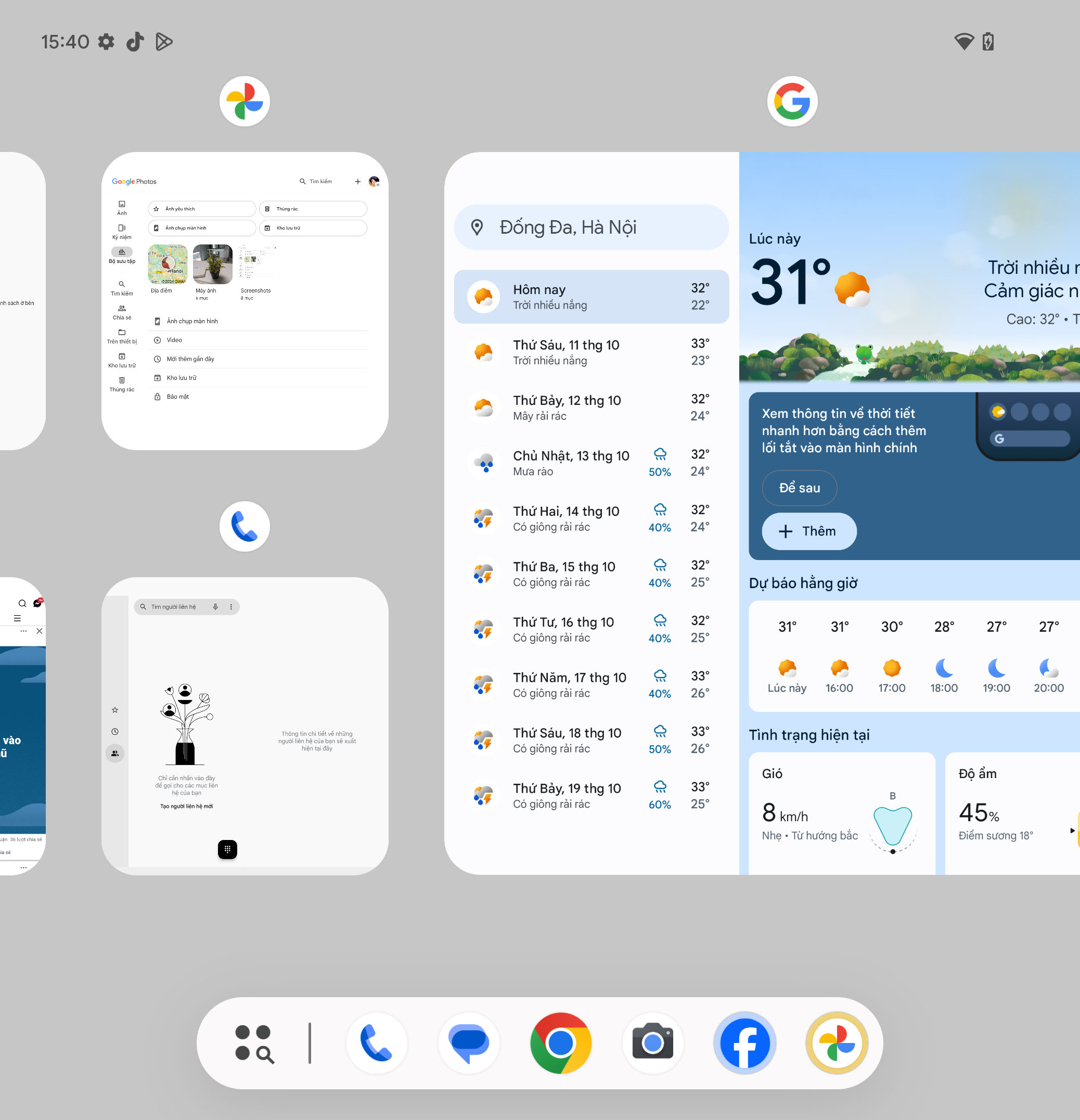
Task: Tap the Play Store notification icon in the status bar
Action: point(164,42)
